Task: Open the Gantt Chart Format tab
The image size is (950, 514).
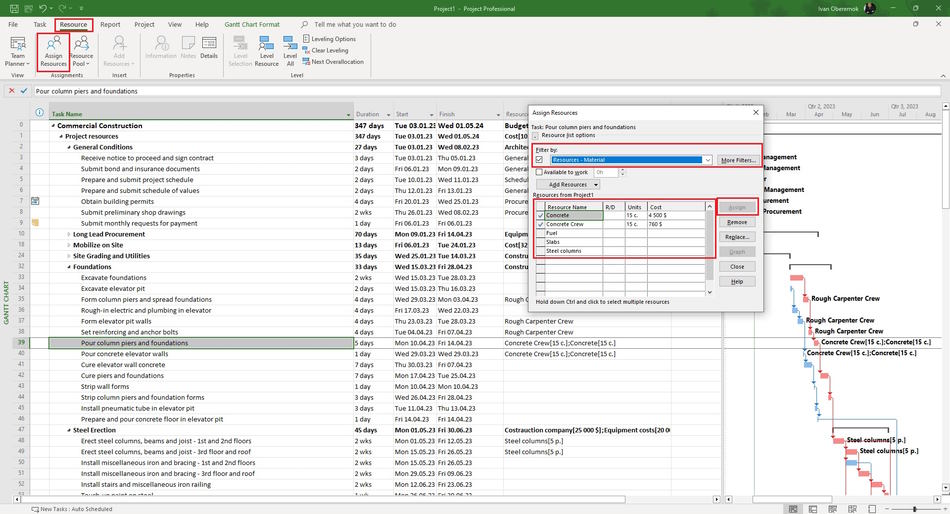Action: point(252,24)
